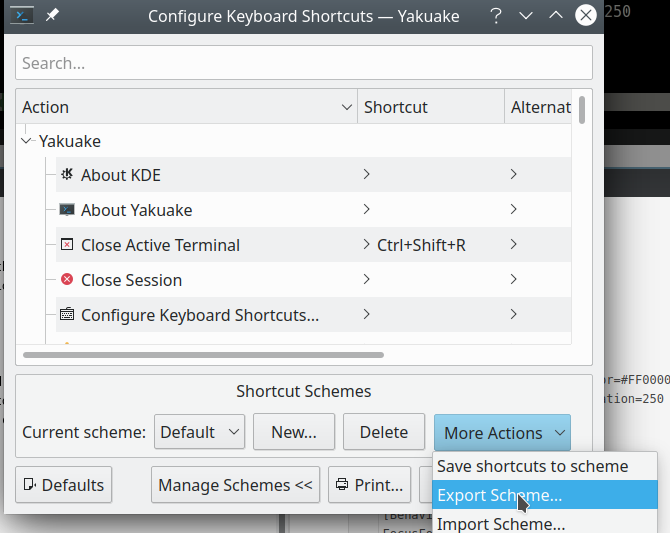Screen dimensions: 670x533
Task: Select the Close Session row
Action: [314, 280]
